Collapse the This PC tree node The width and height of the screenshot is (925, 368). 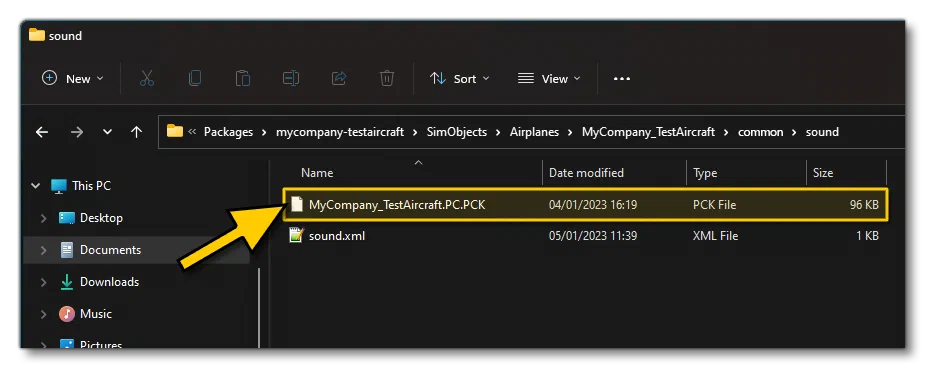coord(35,186)
